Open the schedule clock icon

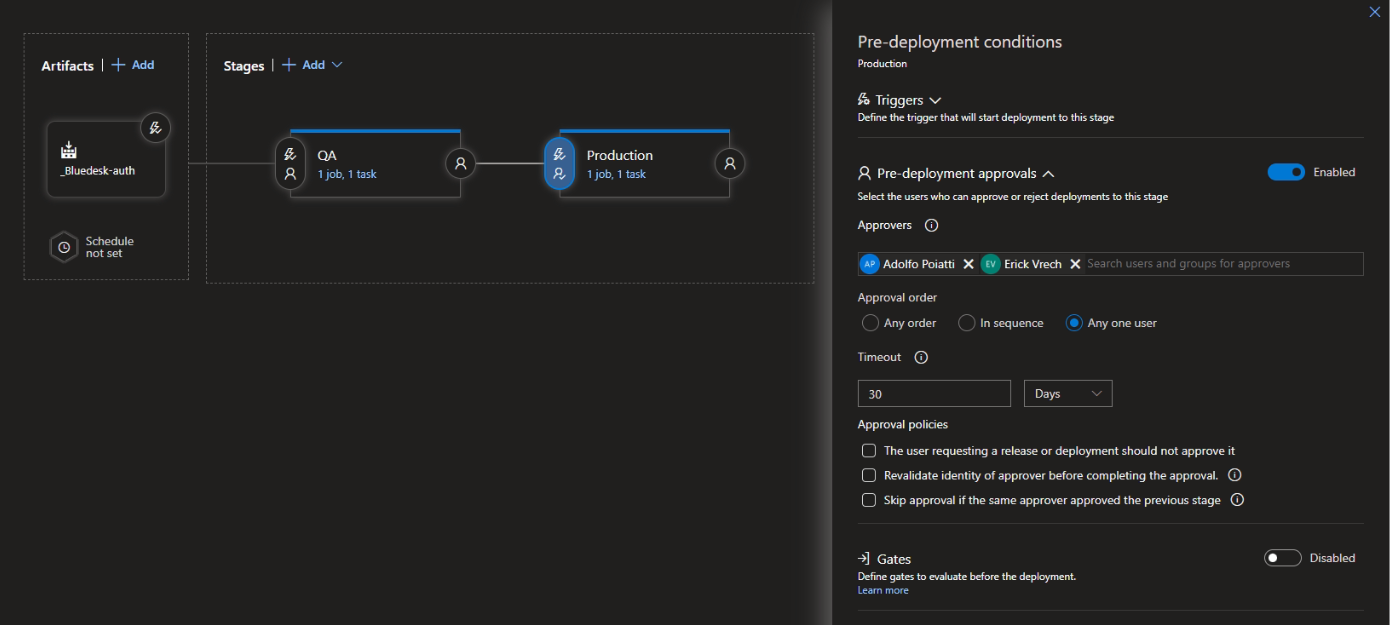point(64,247)
